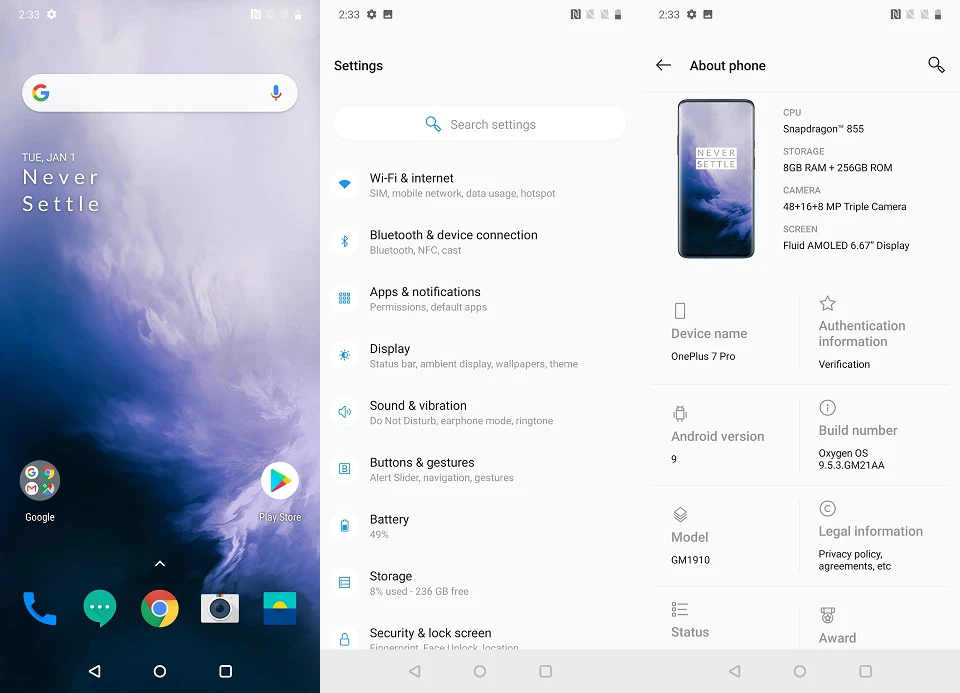Tap Android version 9
This screenshot has height=693, width=960.
tap(725, 435)
